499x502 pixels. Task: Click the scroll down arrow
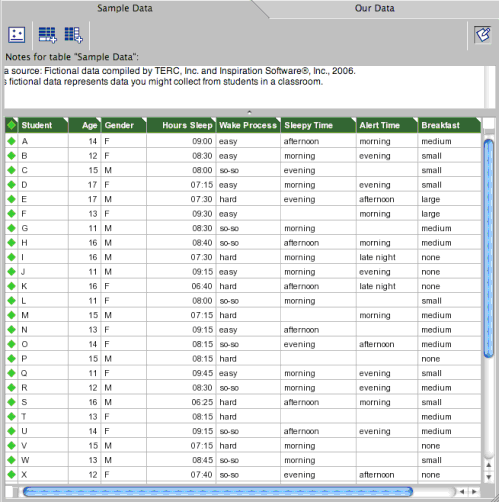489,477
